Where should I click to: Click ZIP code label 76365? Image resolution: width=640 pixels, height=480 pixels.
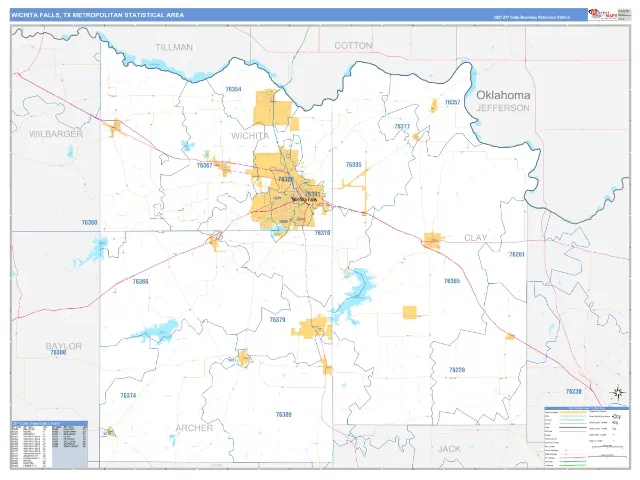[452, 281]
